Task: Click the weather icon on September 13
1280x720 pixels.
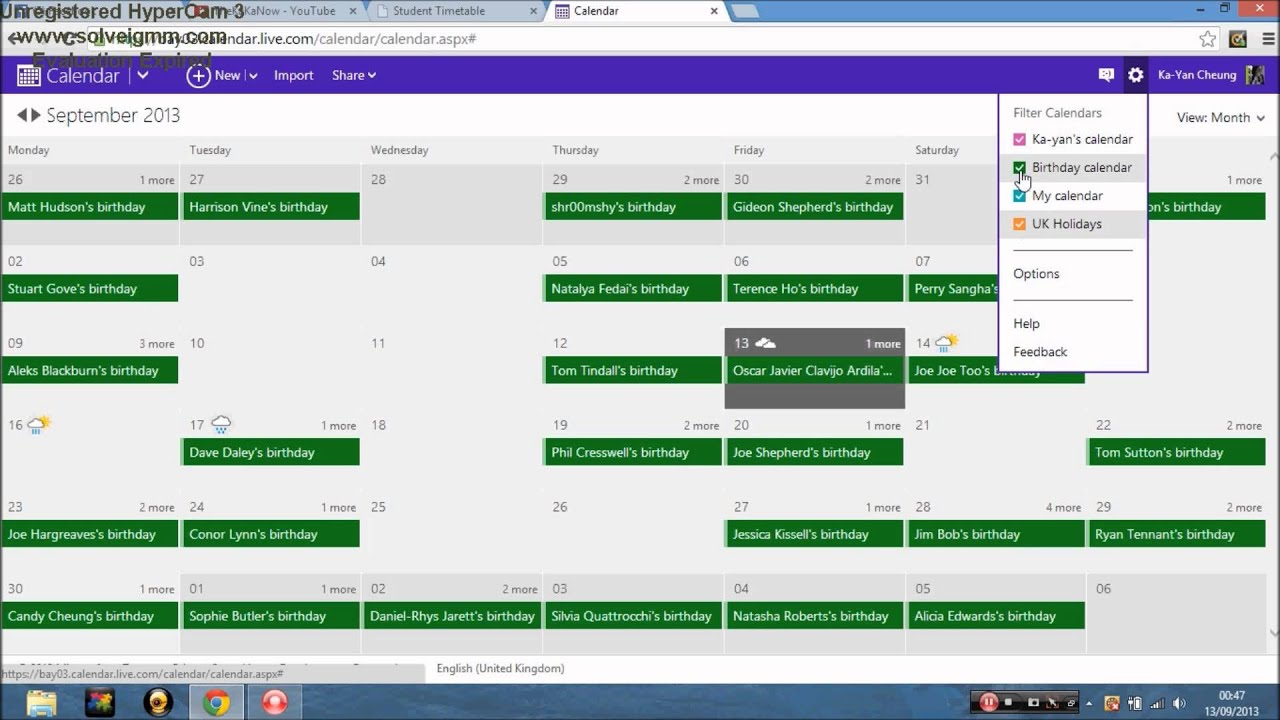Action: [764, 341]
